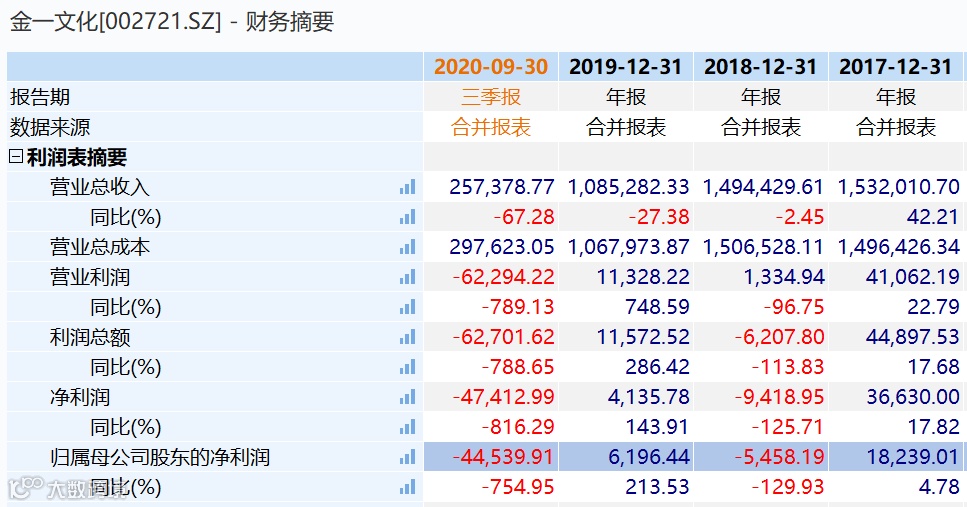Click highlighted value -5,458.19

point(780,458)
